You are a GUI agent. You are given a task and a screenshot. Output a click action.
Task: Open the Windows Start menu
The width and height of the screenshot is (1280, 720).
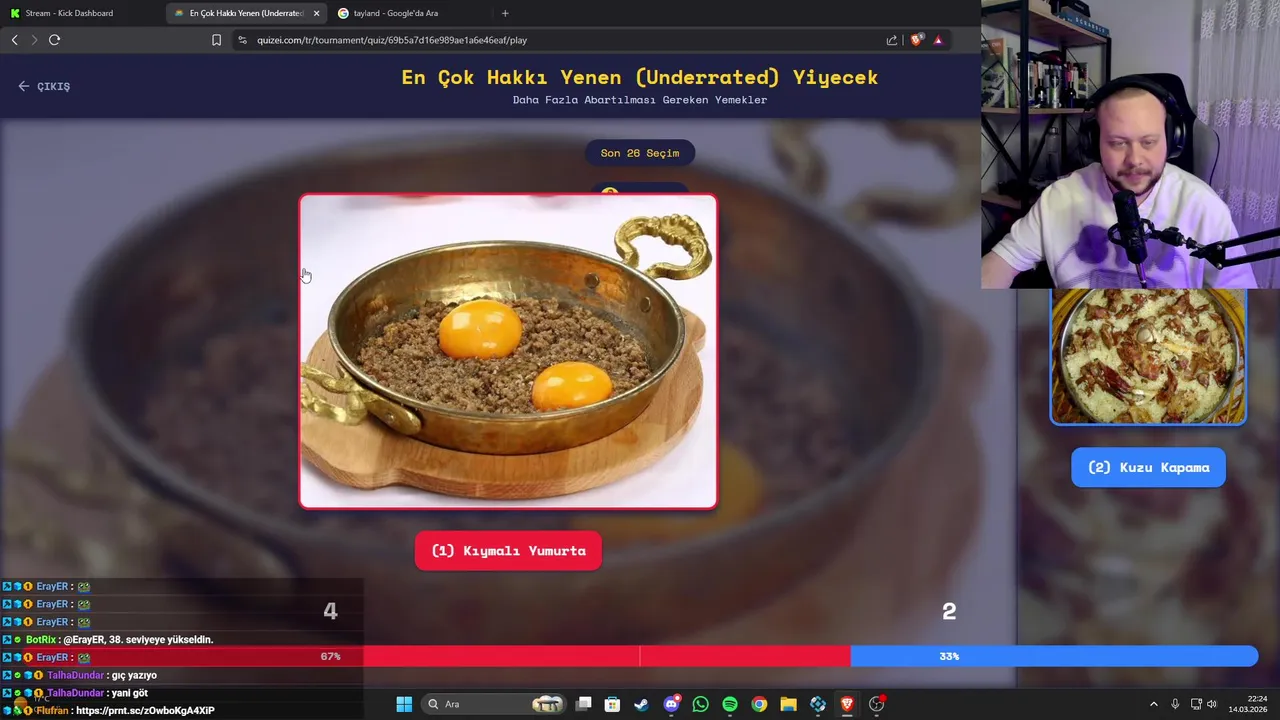(x=404, y=704)
